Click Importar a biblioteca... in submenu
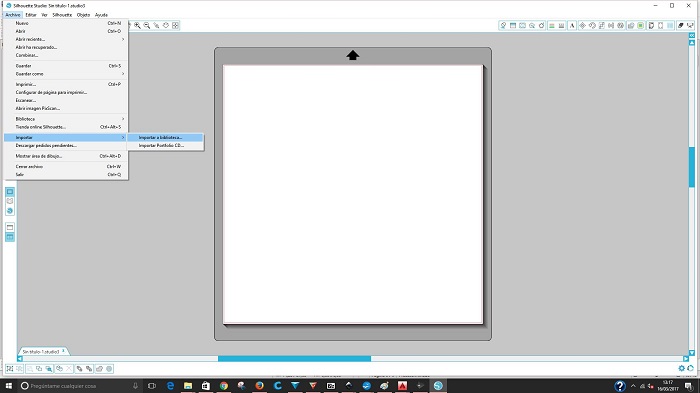 tap(166, 138)
